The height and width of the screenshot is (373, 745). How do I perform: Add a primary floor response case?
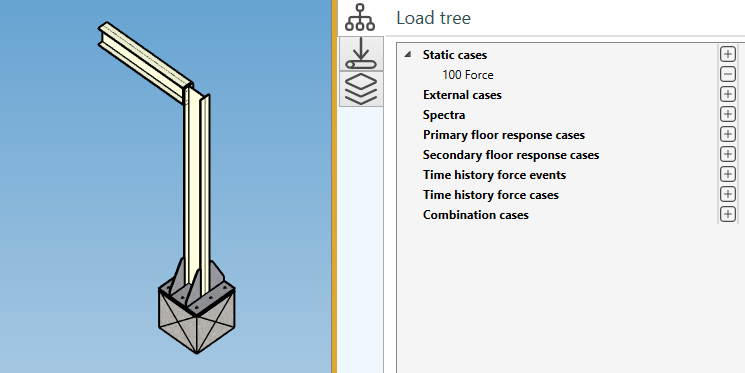pyautogui.click(x=727, y=134)
